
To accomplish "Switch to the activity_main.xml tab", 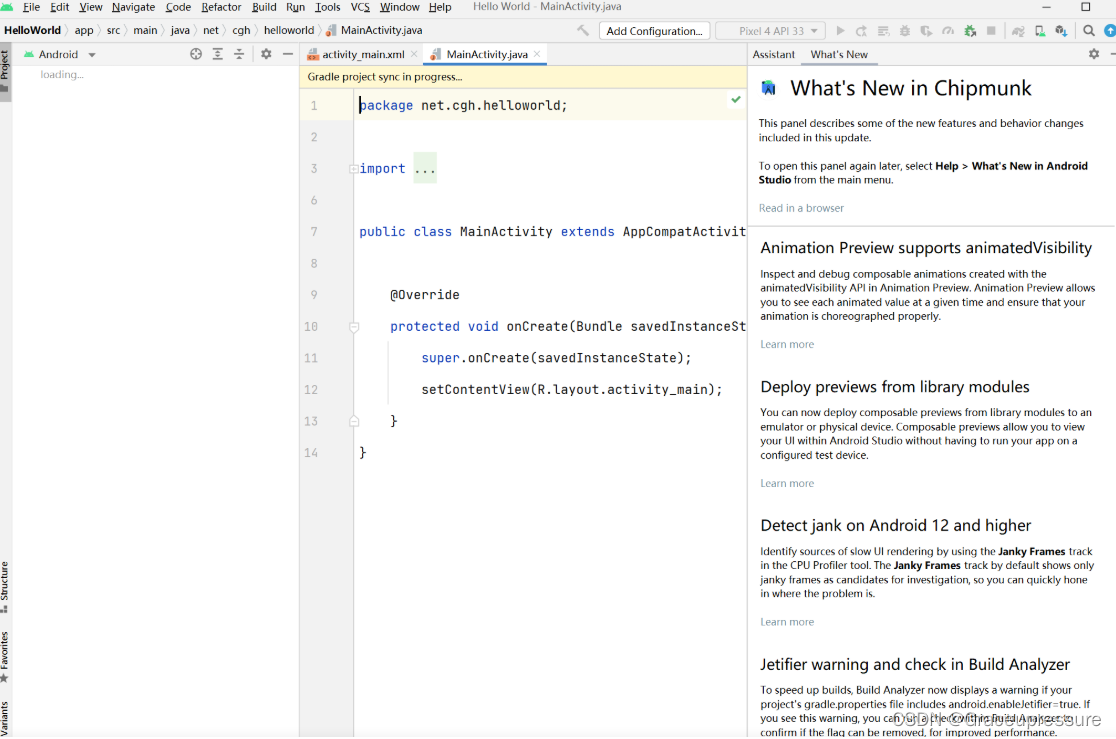I will coord(363,54).
